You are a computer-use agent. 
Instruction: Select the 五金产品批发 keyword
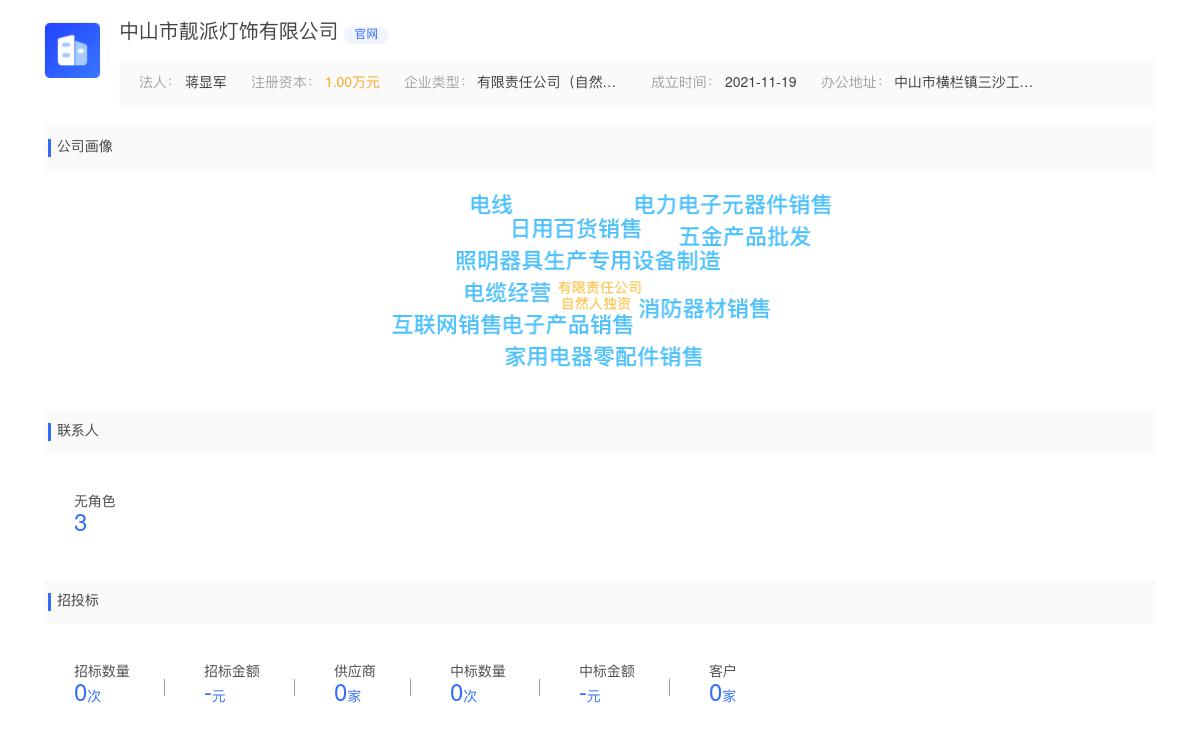click(x=745, y=237)
